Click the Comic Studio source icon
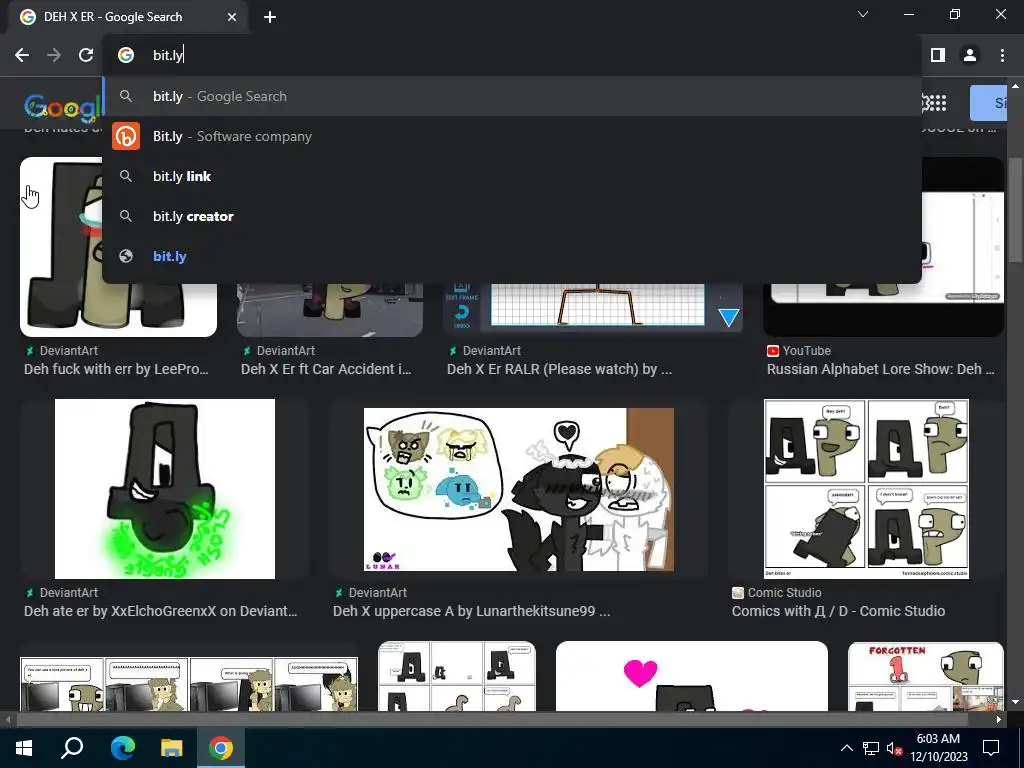Viewport: 1024px width, 768px height. pyautogui.click(x=737, y=592)
